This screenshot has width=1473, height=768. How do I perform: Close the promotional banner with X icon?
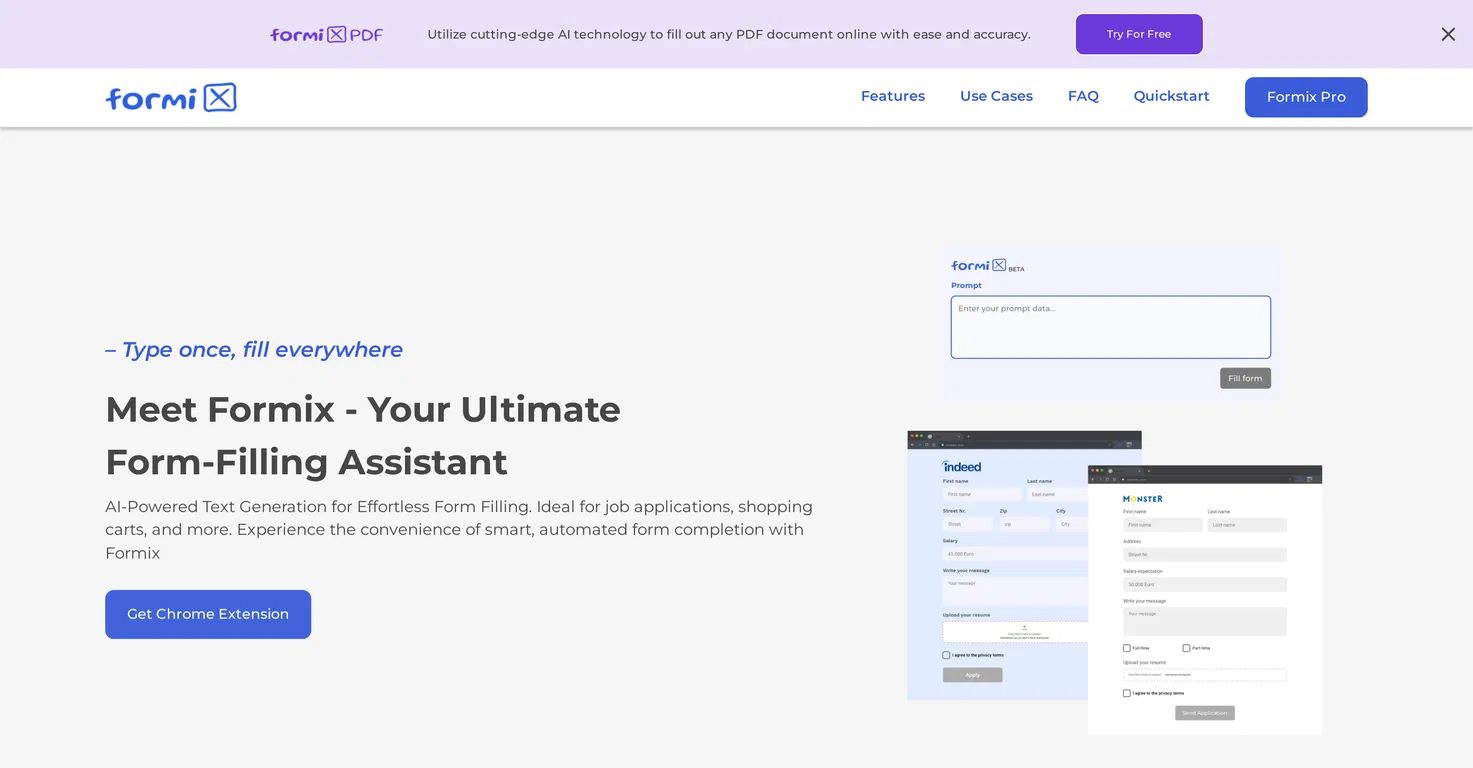1447,34
